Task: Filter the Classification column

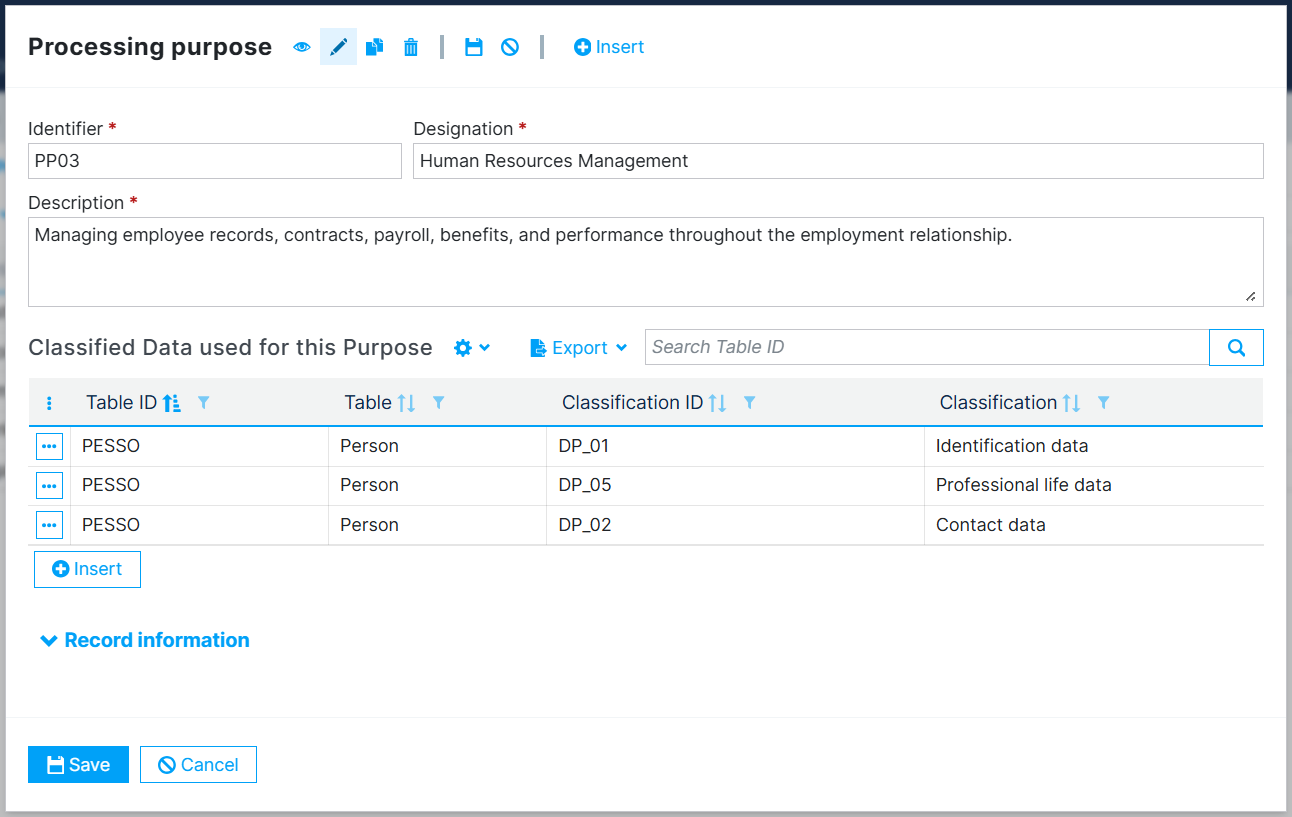Action: pyautogui.click(x=1103, y=403)
